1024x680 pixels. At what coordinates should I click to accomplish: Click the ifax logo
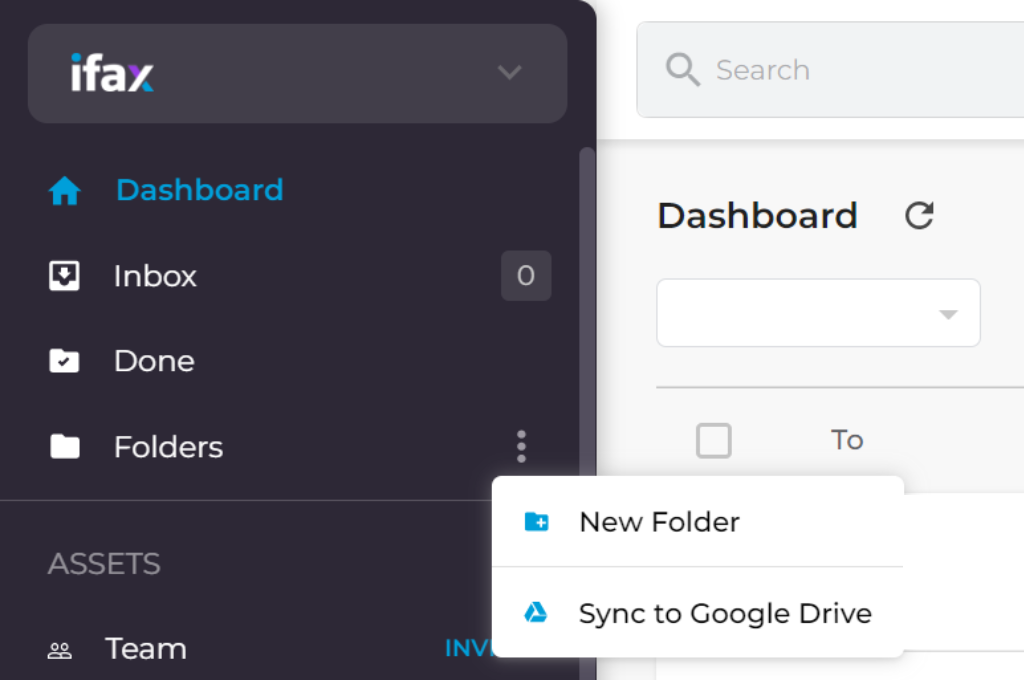112,73
